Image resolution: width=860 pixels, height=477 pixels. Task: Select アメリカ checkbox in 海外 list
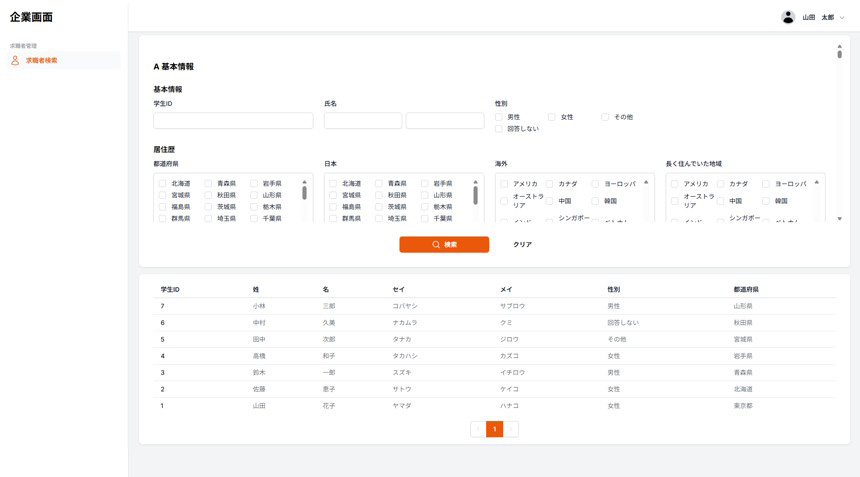504,184
